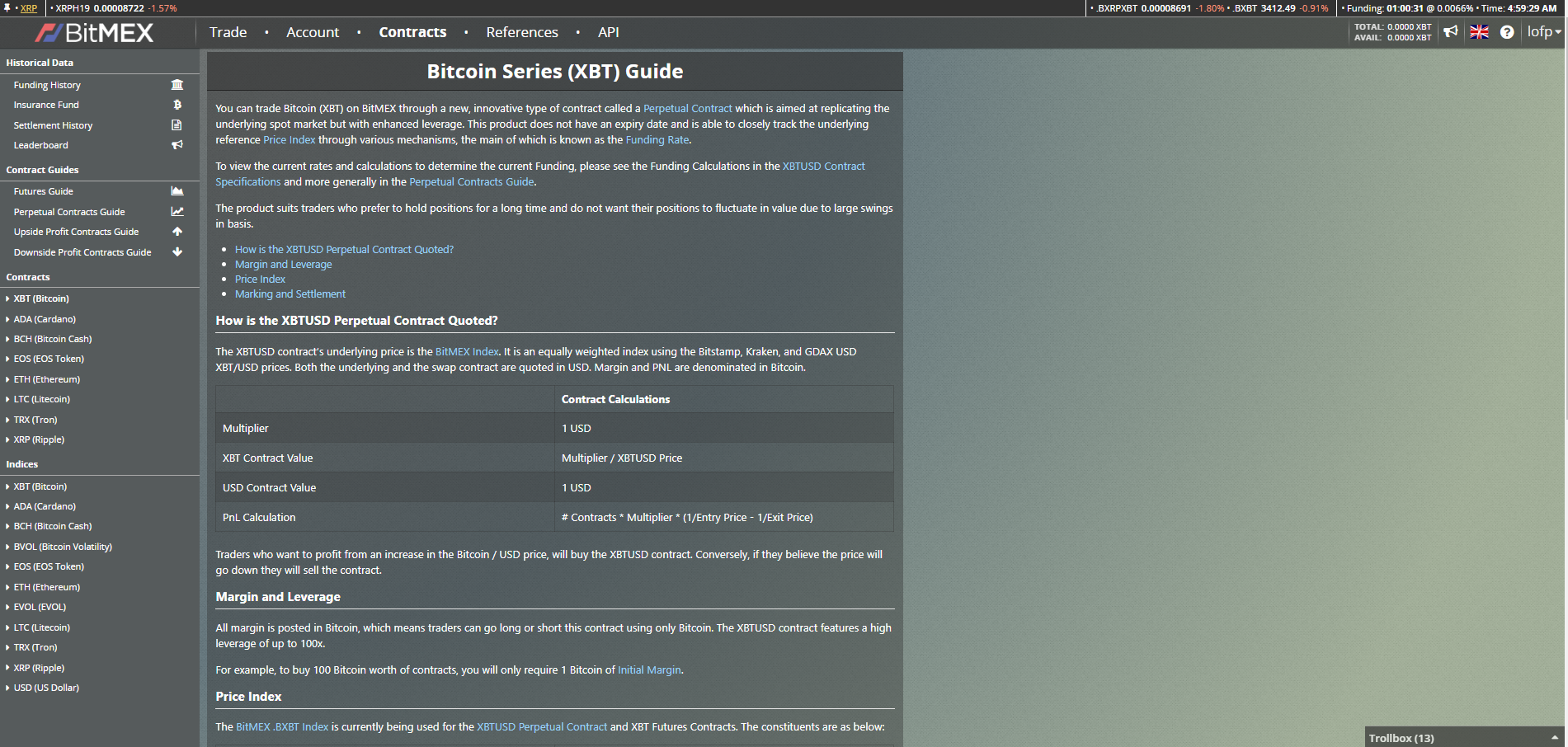Viewport: 1568px width, 747px height.
Task: Open the lofp user dropdown
Action: point(1544,32)
